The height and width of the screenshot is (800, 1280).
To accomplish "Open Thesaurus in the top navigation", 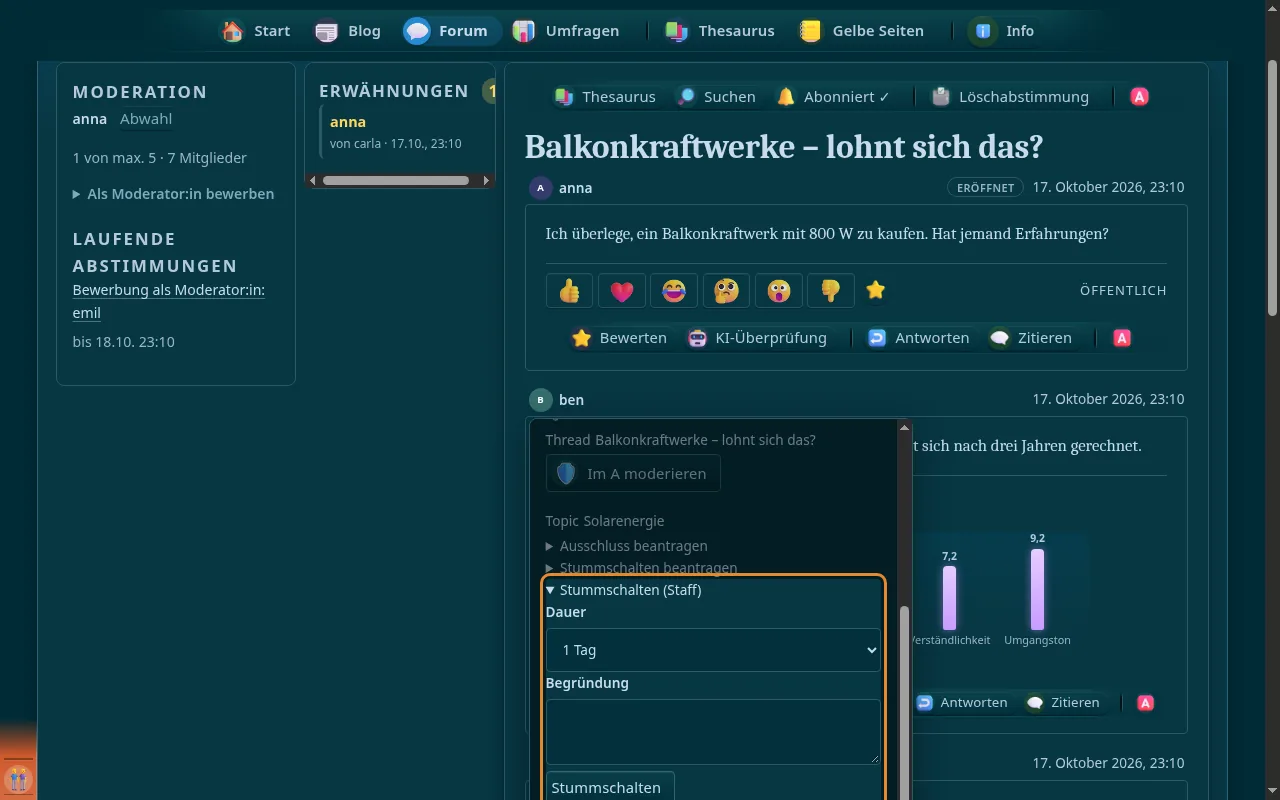I will coord(719,31).
